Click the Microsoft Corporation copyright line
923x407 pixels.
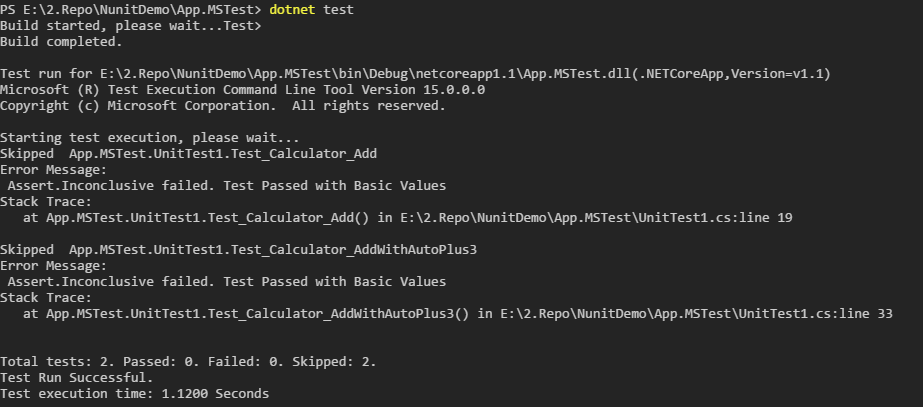pyautogui.click(x=222, y=106)
